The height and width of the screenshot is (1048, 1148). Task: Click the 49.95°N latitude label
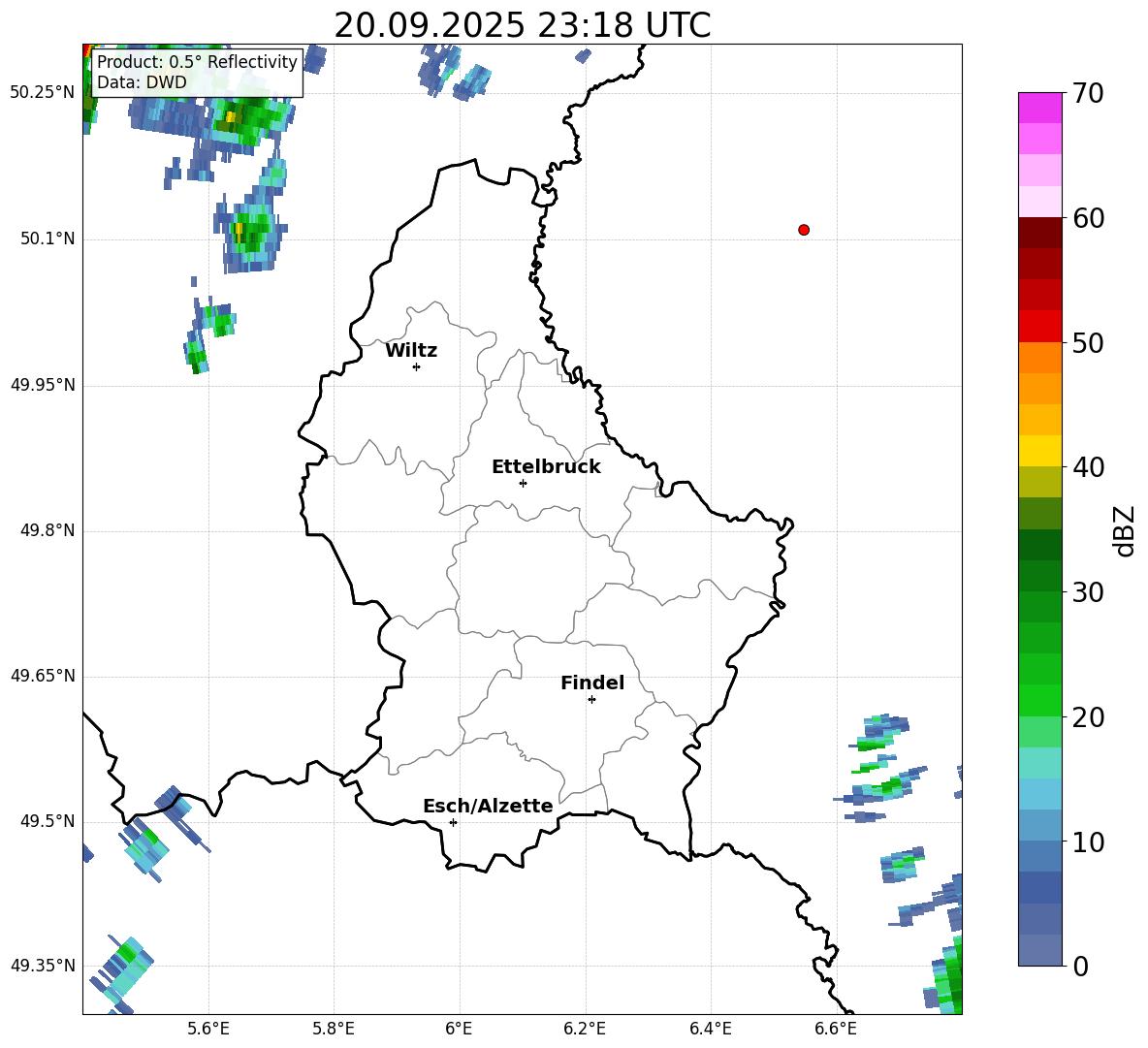(43, 385)
